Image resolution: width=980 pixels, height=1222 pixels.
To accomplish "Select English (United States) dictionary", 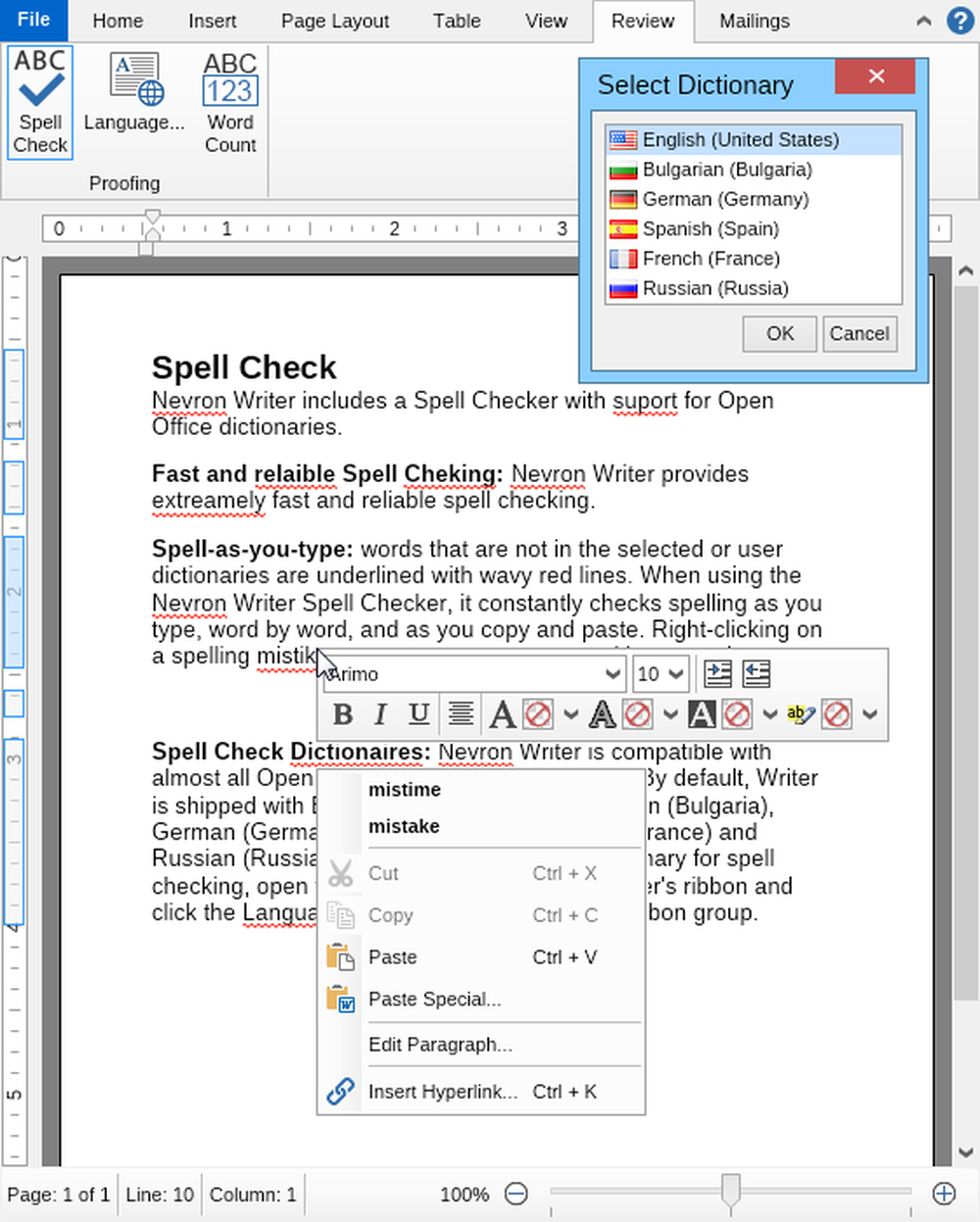I will [x=754, y=139].
